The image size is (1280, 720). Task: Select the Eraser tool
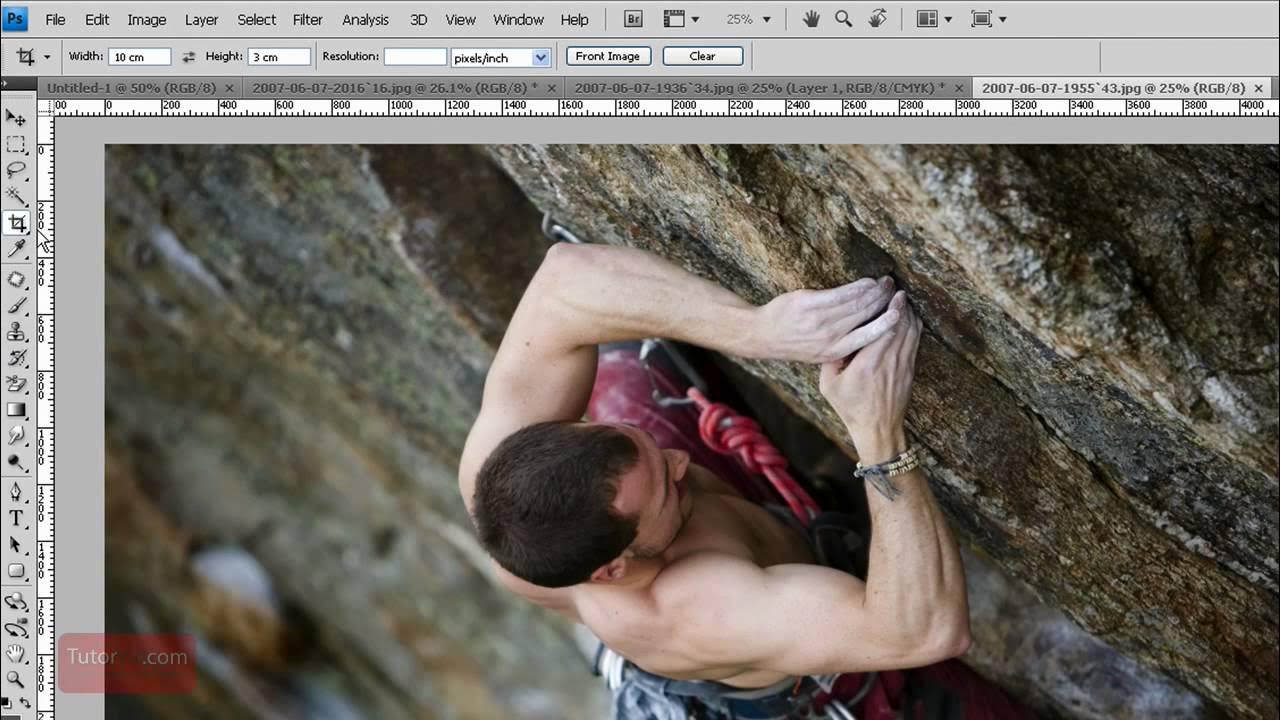tap(16, 384)
